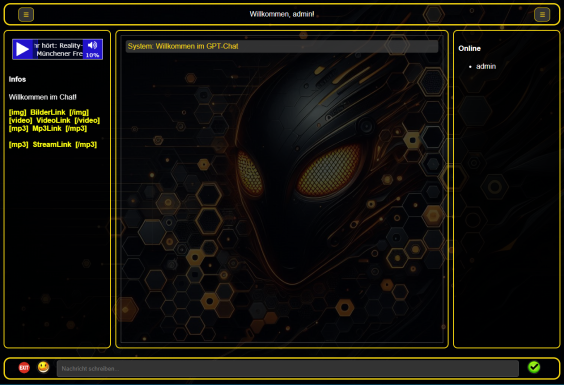564x385 pixels.
Task: Focus the Nachricht schreiben input field
Action: [288, 368]
